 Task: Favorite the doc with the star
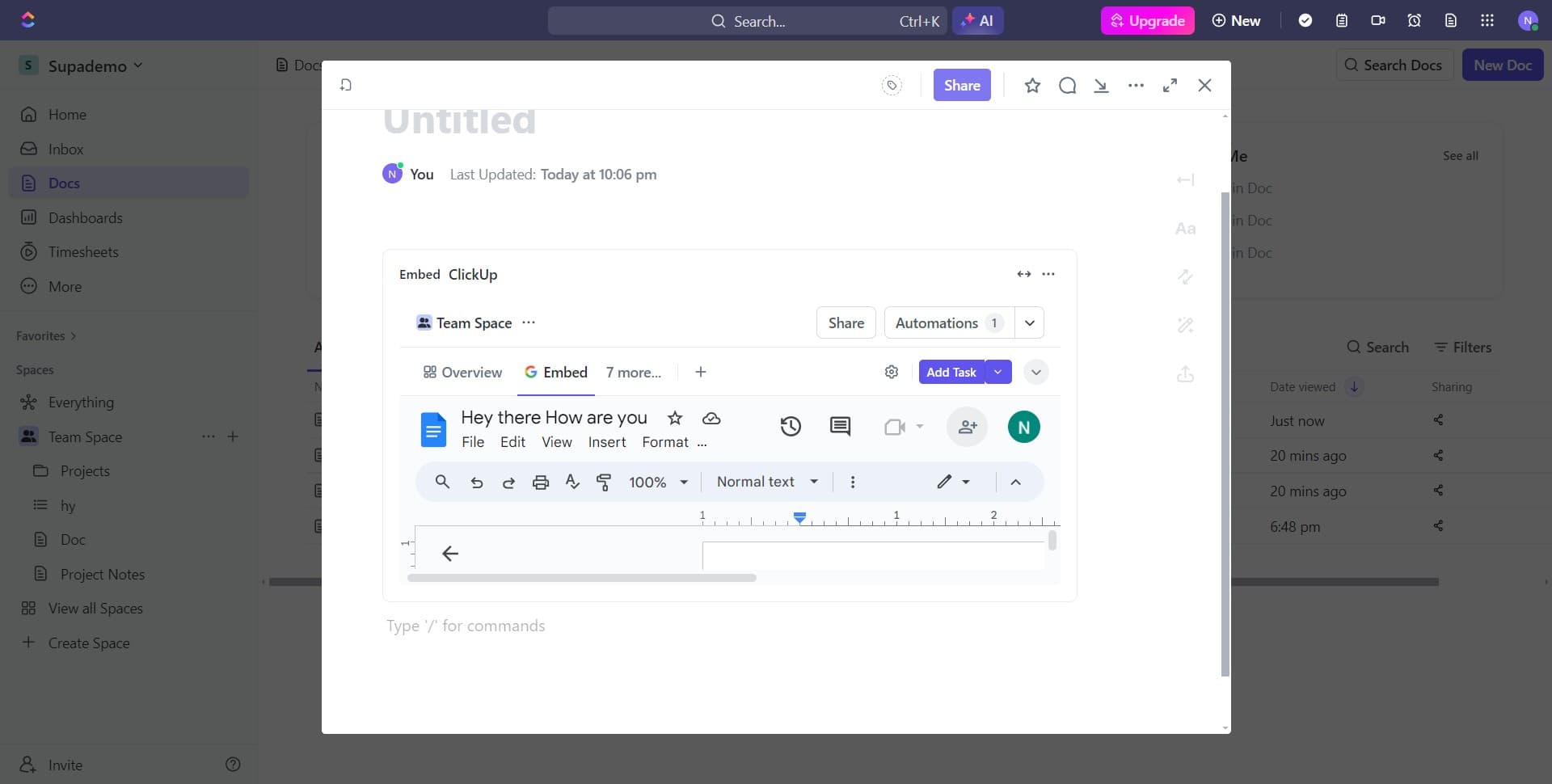tap(675, 418)
